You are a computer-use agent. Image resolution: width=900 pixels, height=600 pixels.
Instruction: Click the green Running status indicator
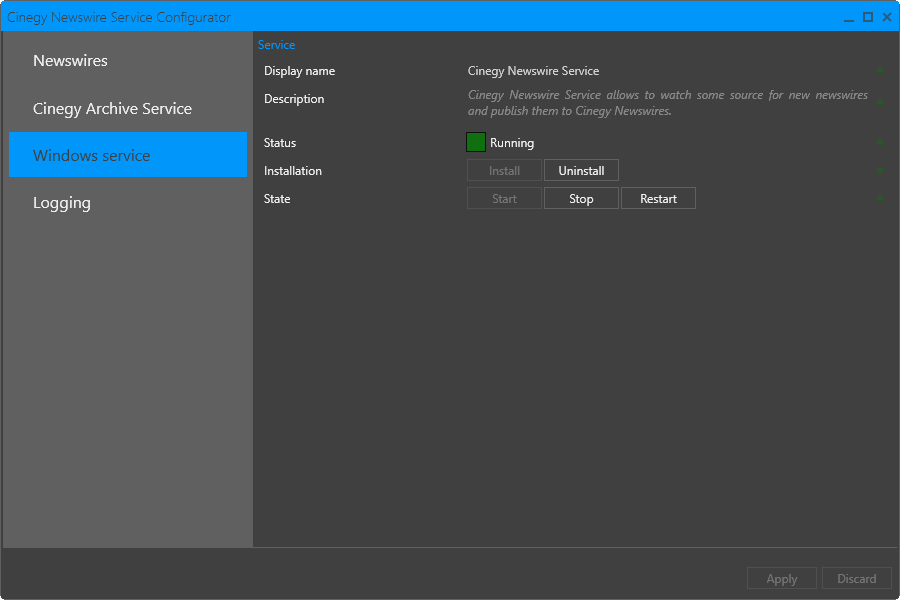point(476,142)
